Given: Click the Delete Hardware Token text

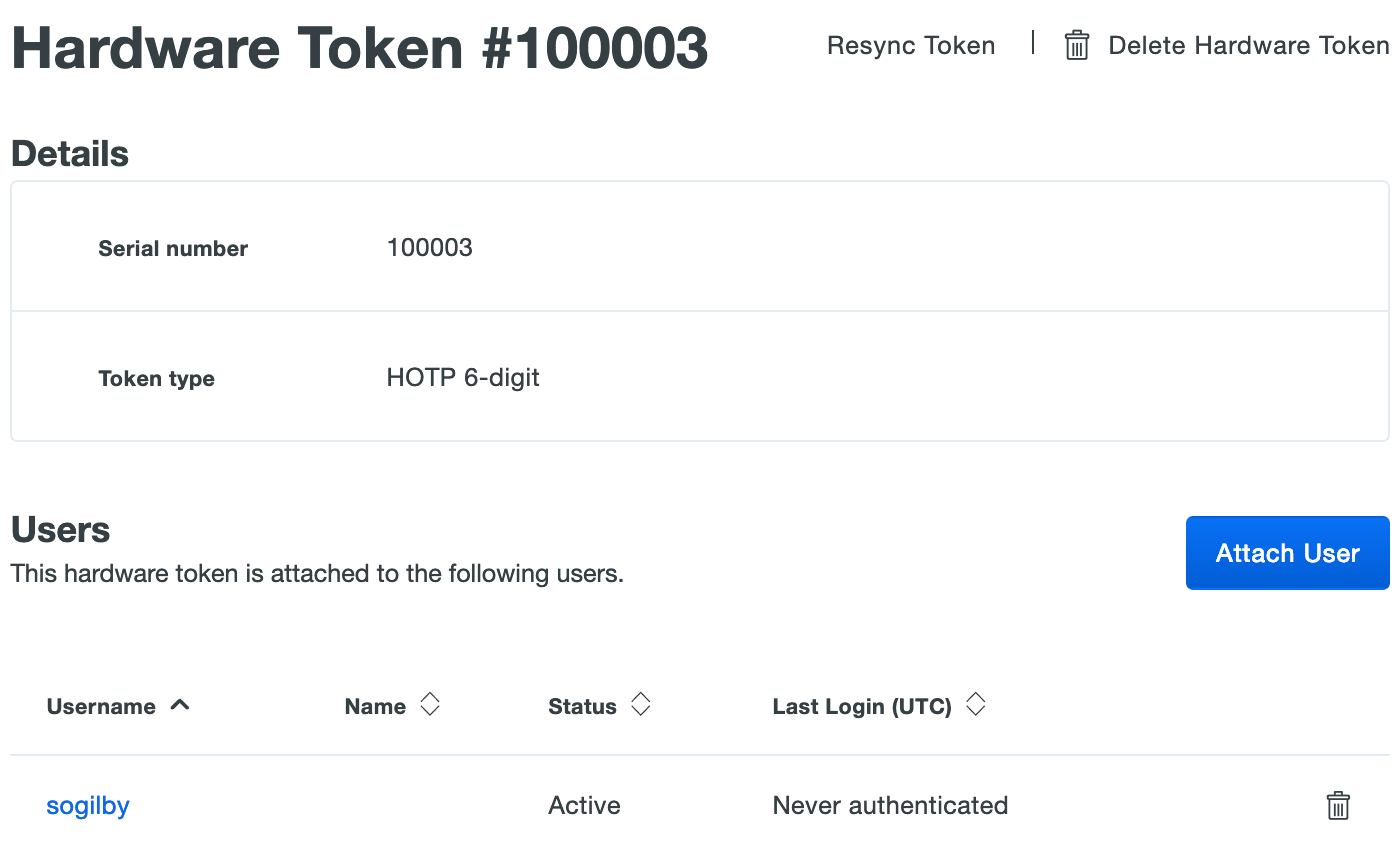Looking at the screenshot, I should [x=1248, y=46].
